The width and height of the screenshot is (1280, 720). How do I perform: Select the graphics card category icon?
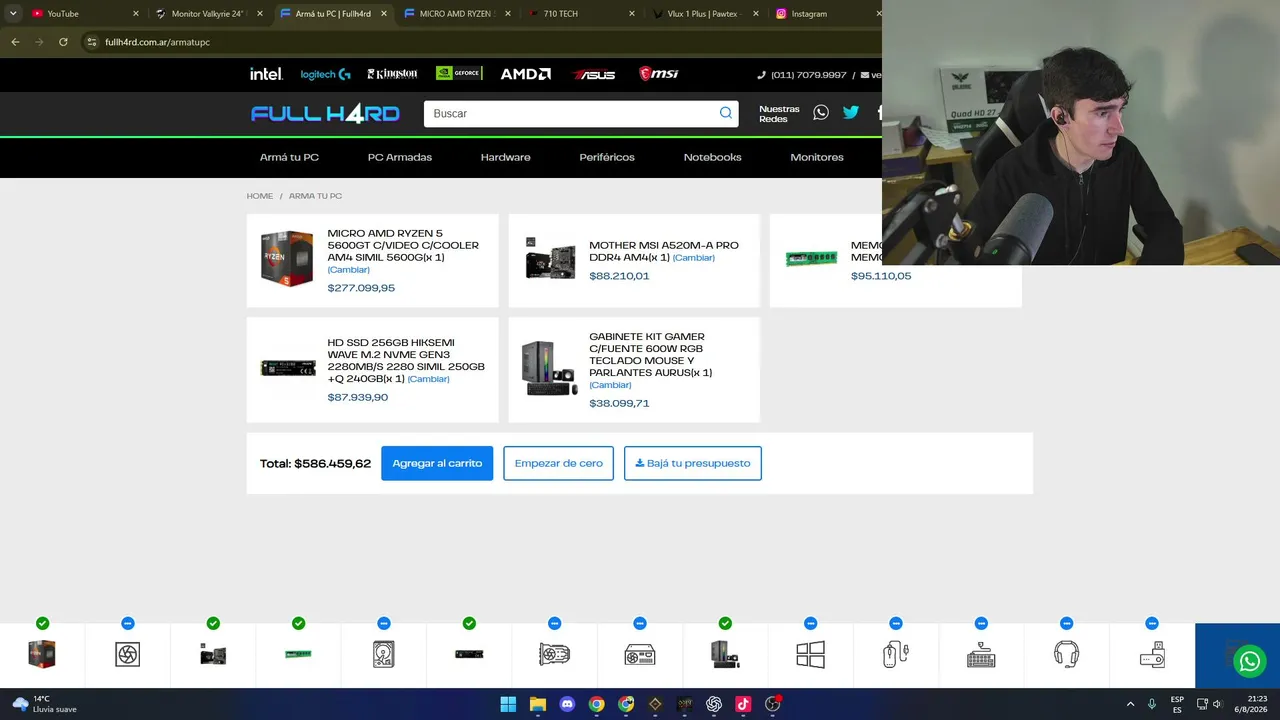click(554, 654)
